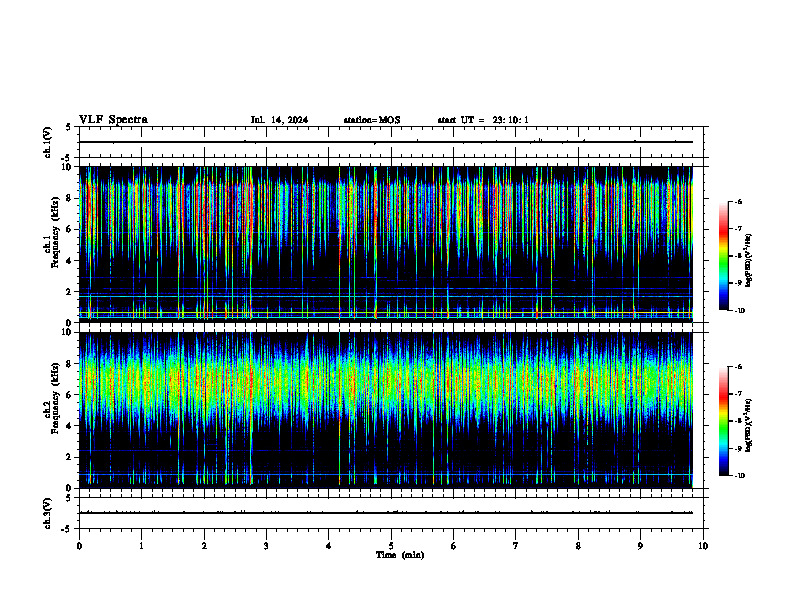Viewport: 792px width, 612px height.
Task: Click the time axis tick label "5"
Action: pos(391,546)
